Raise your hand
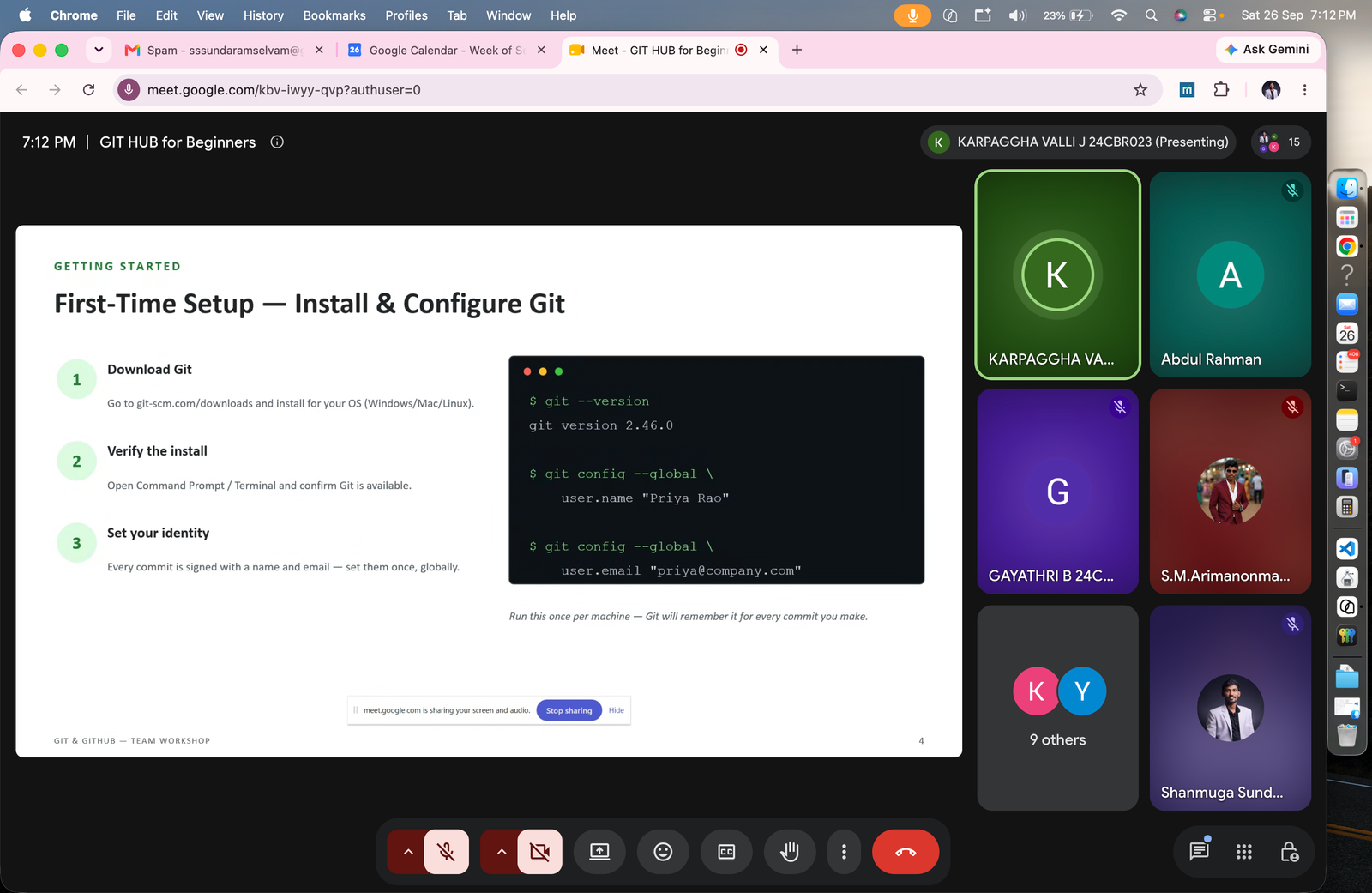 click(790, 852)
